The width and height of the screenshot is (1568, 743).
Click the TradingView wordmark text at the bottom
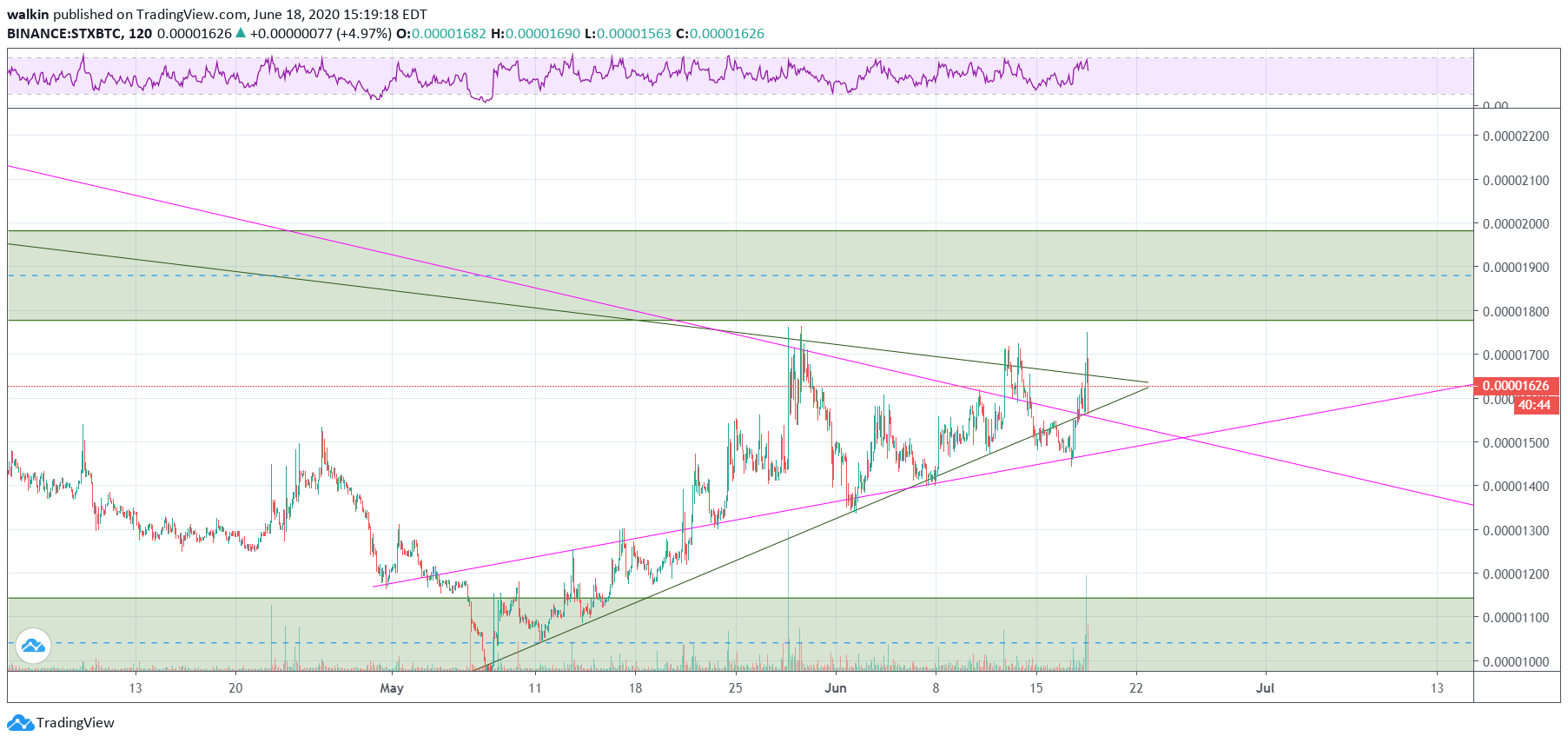click(76, 723)
